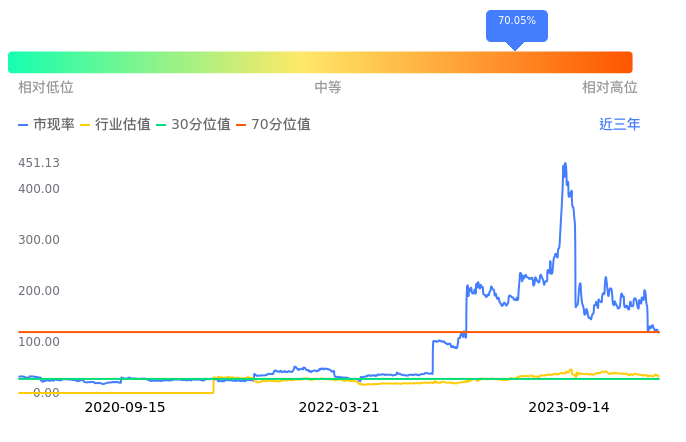Click the 100.00 y-axis label
Image resolution: width=686 pixels, height=442 pixels.
pyautogui.click(x=39, y=342)
